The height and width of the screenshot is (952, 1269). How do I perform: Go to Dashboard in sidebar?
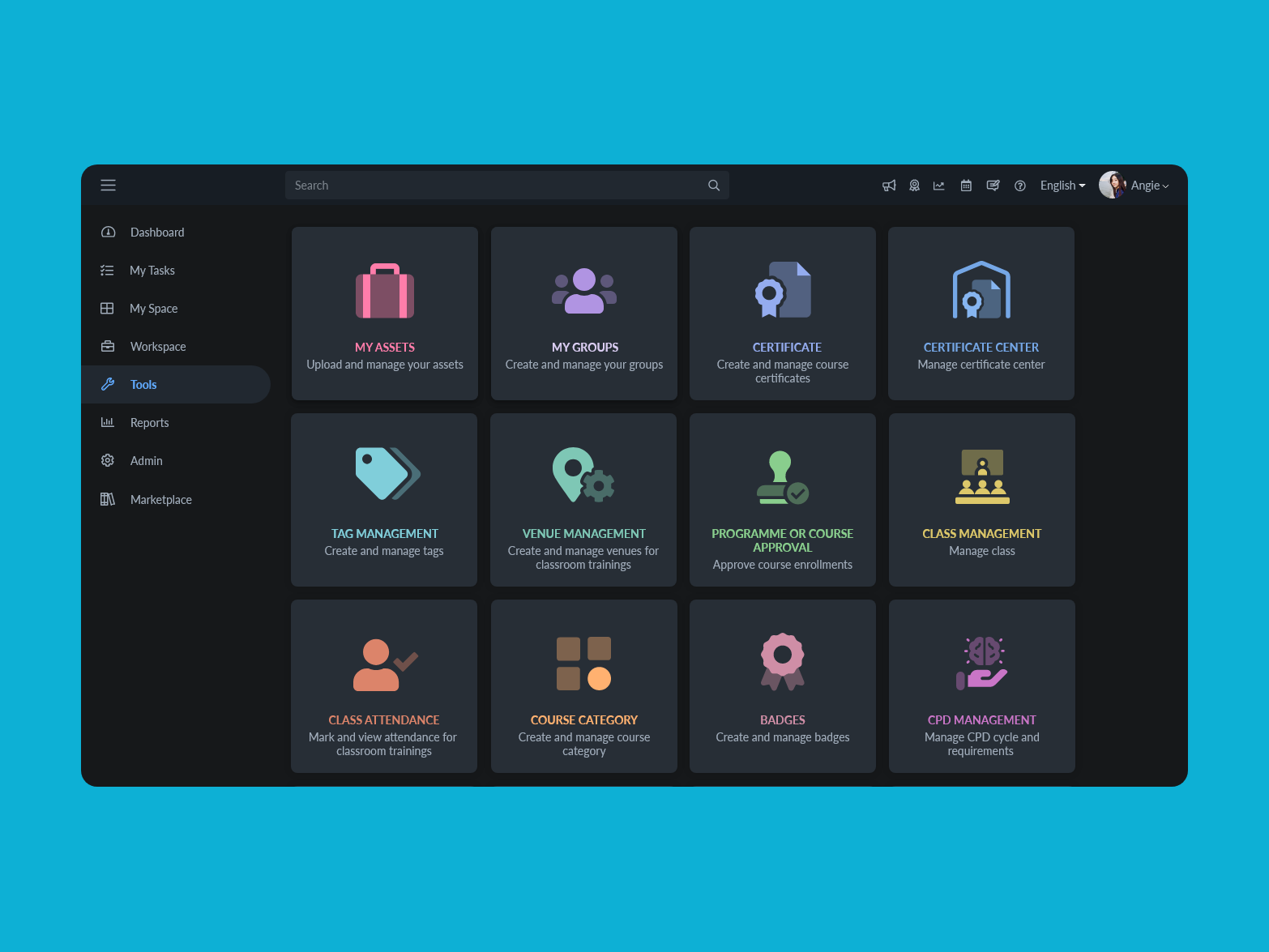click(157, 233)
